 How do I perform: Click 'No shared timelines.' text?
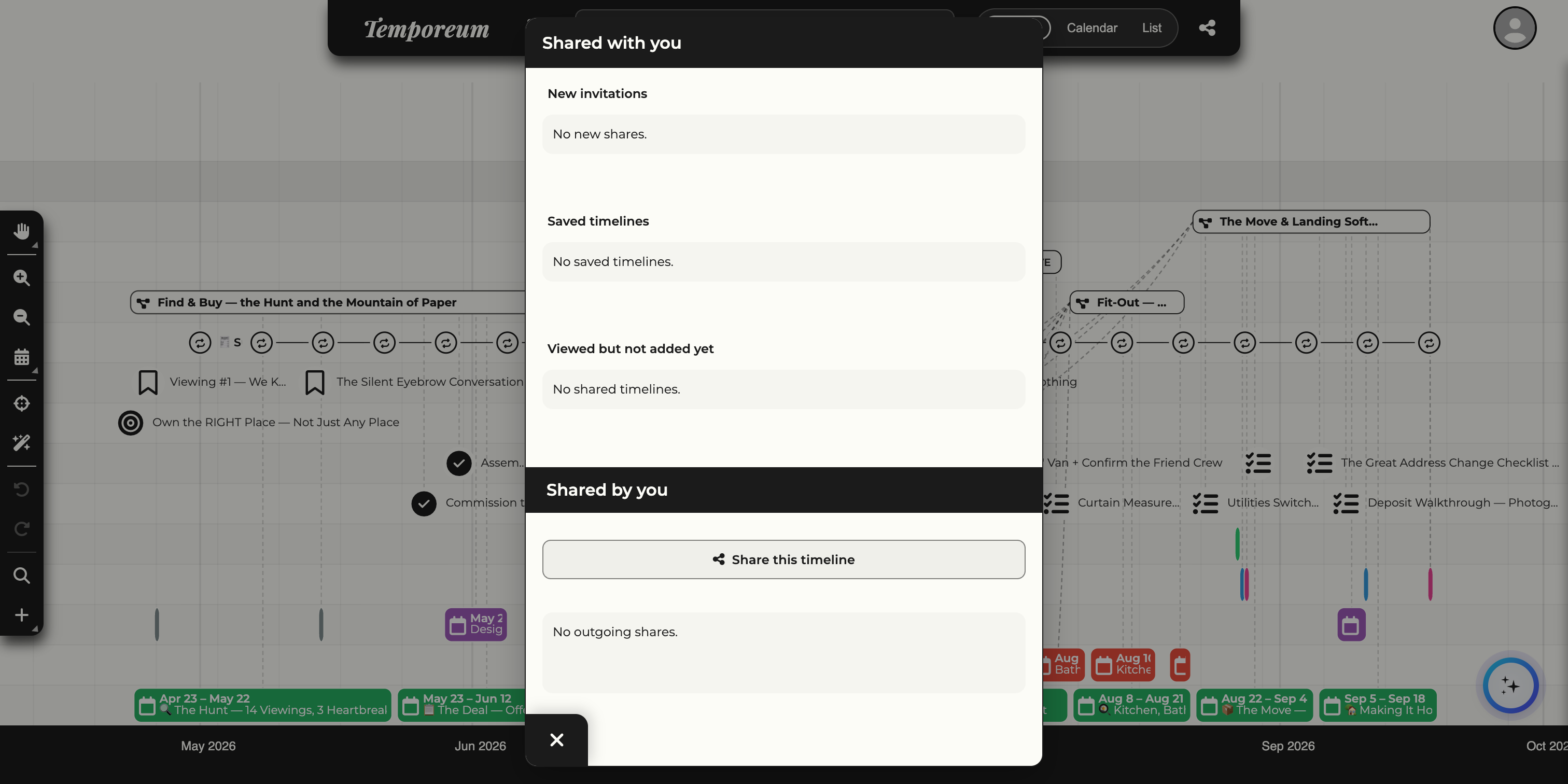(x=617, y=389)
